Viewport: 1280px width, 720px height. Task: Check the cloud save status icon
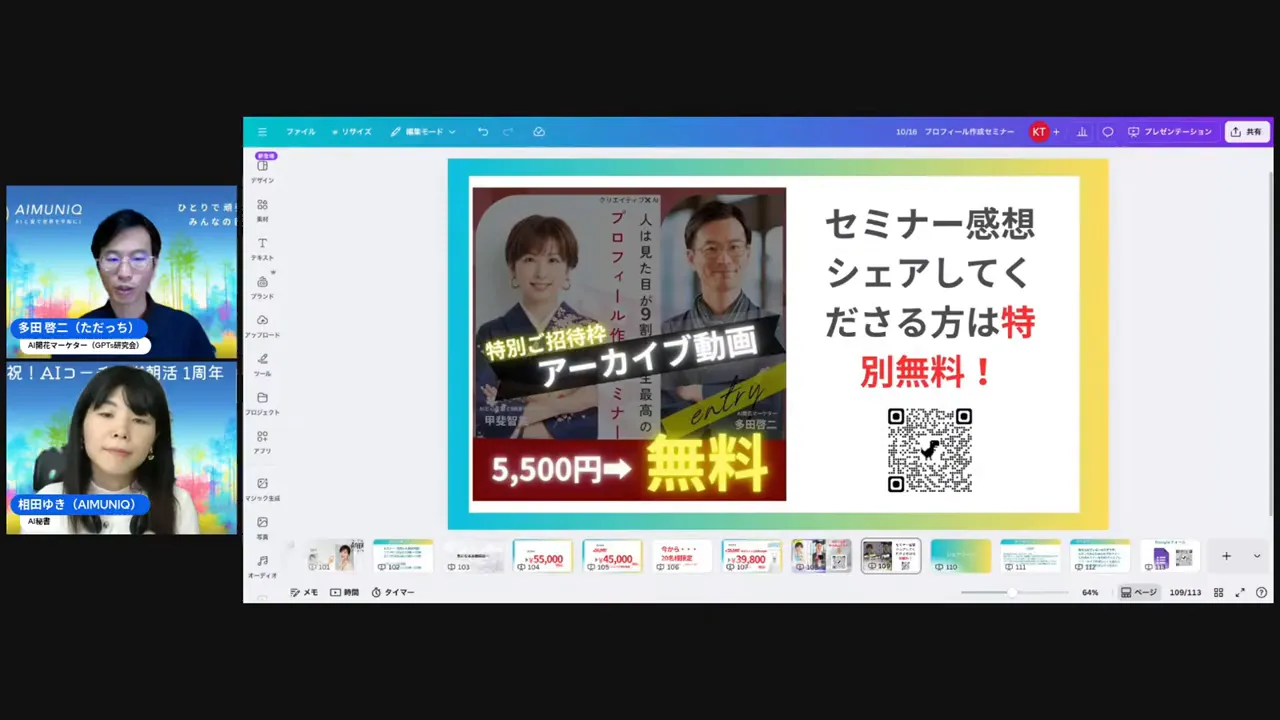click(x=539, y=132)
